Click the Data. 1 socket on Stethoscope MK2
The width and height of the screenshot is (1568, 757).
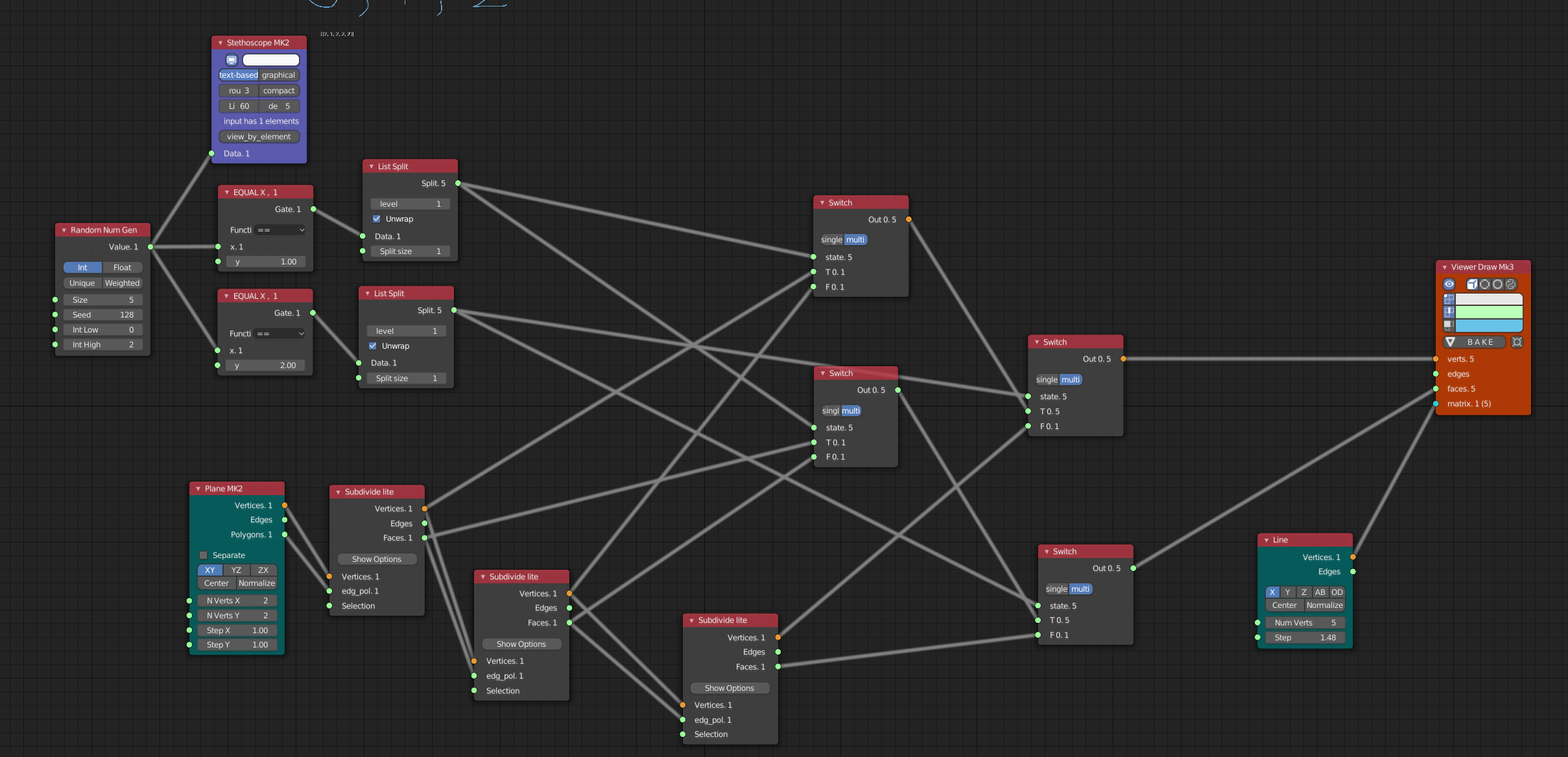tap(211, 154)
